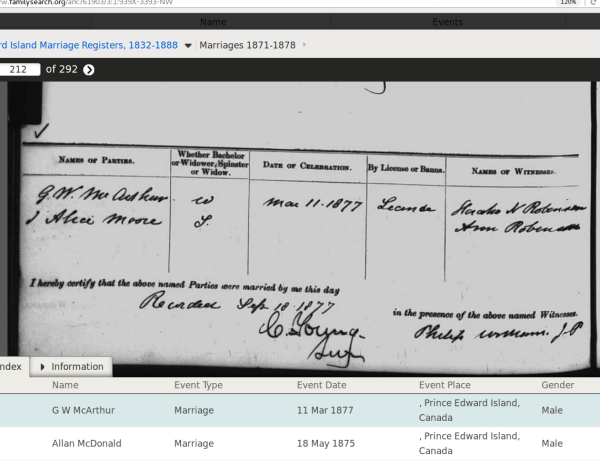The height and width of the screenshot is (463, 600).
Task: Click the Event Place column header
Action: 445,385
